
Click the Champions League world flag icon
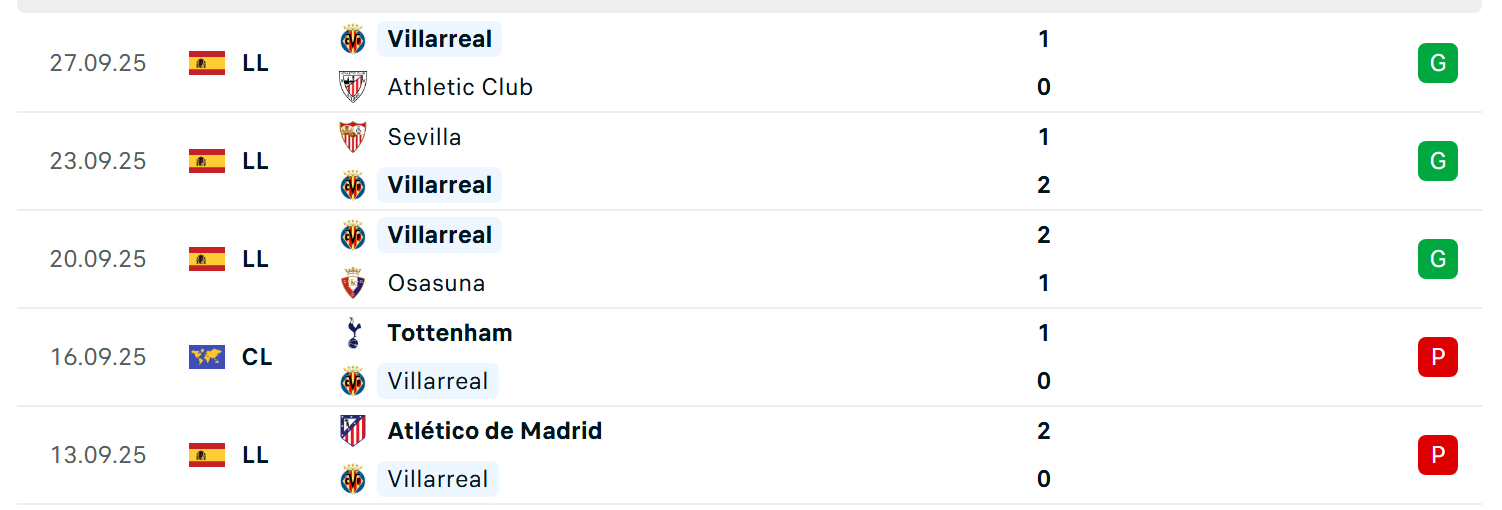coord(207,357)
